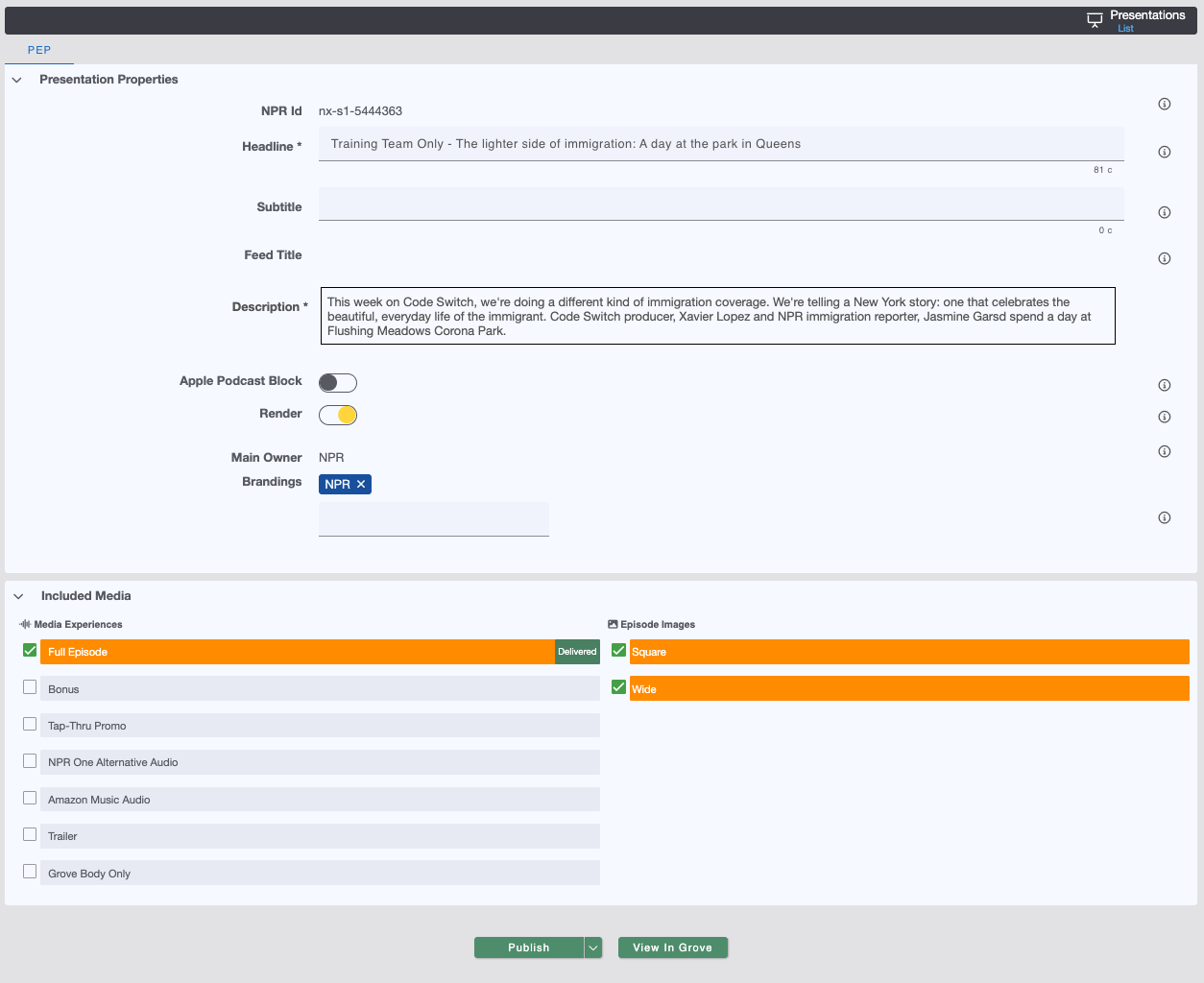Open info icon for Feed Title
1204x983 pixels.
1165,258
